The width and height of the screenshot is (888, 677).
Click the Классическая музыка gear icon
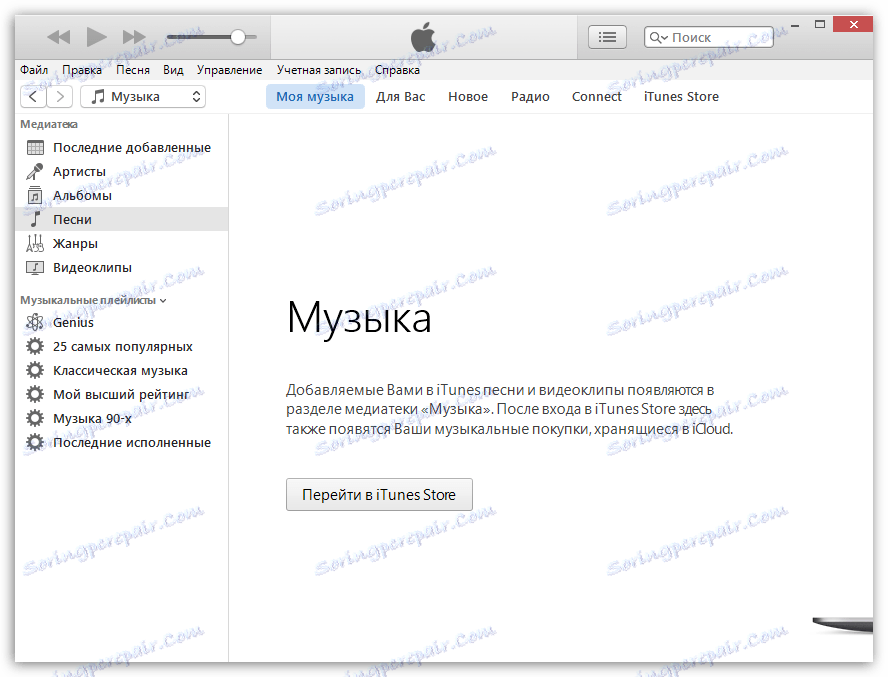tap(35, 371)
